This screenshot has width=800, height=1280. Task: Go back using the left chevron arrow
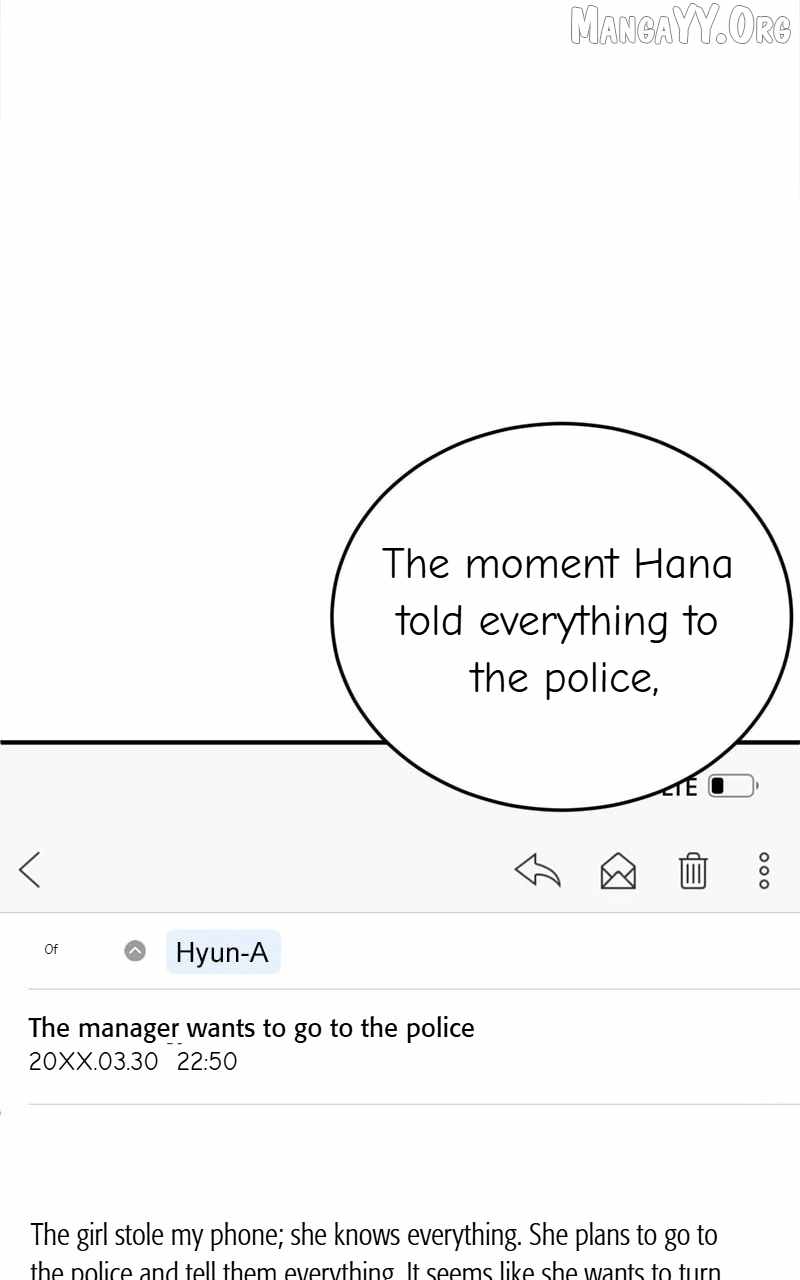coord(30,869)
